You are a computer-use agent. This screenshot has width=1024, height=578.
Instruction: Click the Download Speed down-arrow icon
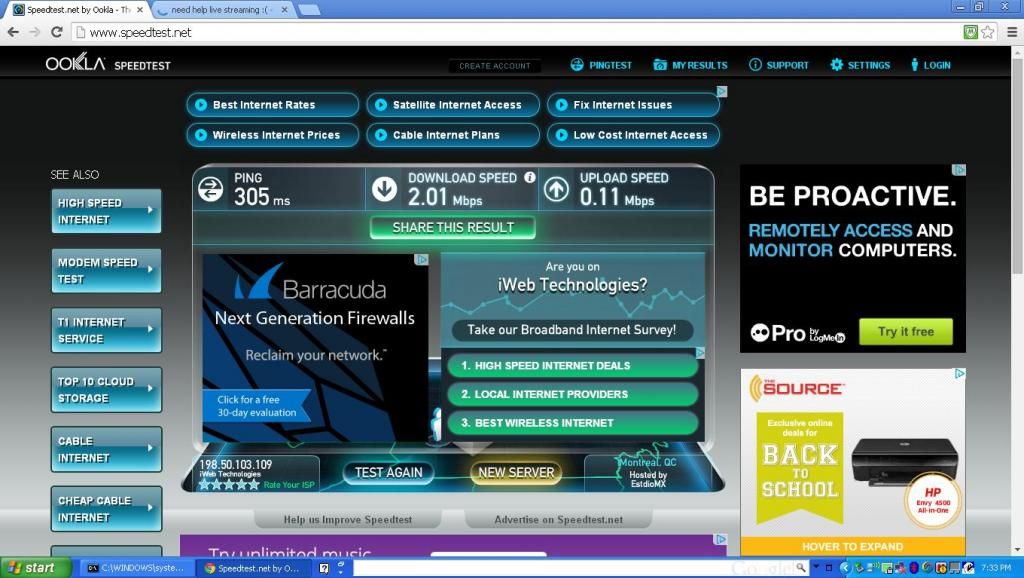point(385,189)
